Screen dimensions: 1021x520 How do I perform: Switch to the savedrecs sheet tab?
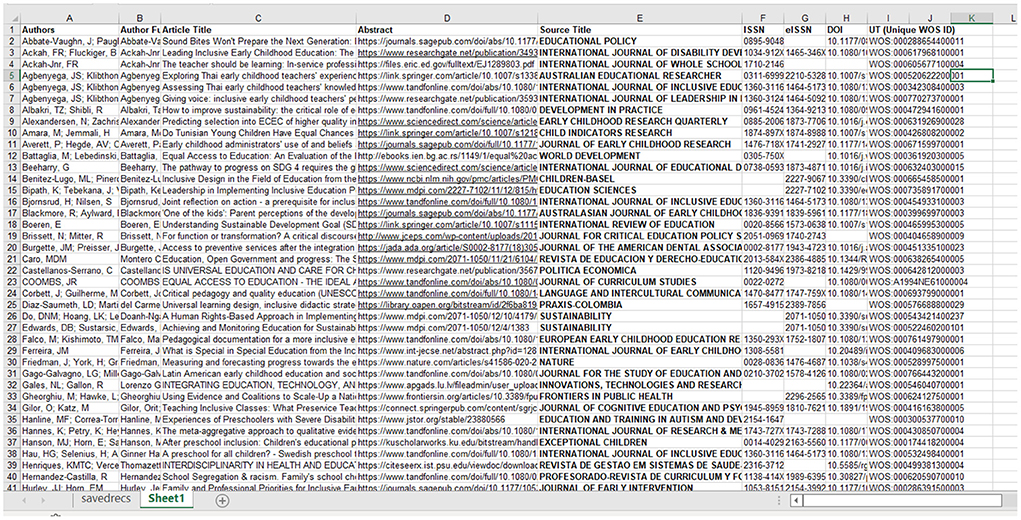click(x=105, y=500)
